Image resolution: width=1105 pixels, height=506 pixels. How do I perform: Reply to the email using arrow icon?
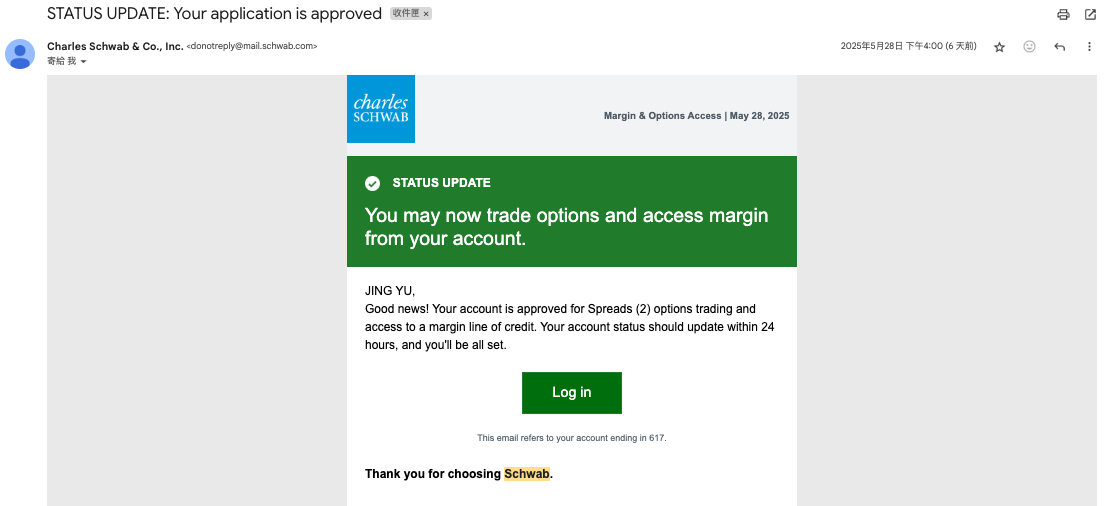[x=1060, y=47]
